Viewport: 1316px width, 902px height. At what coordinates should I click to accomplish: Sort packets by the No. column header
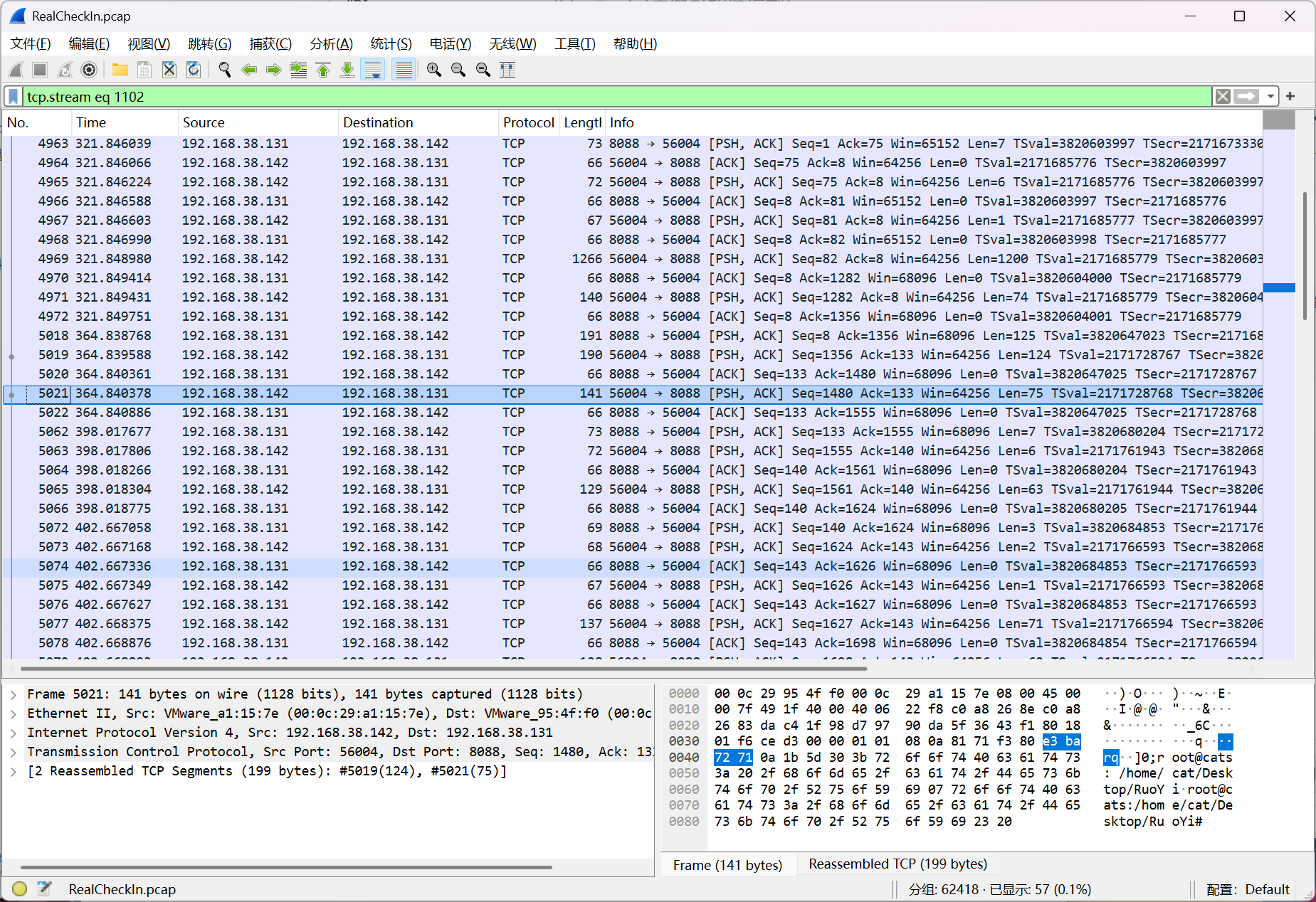click(37, 122)
